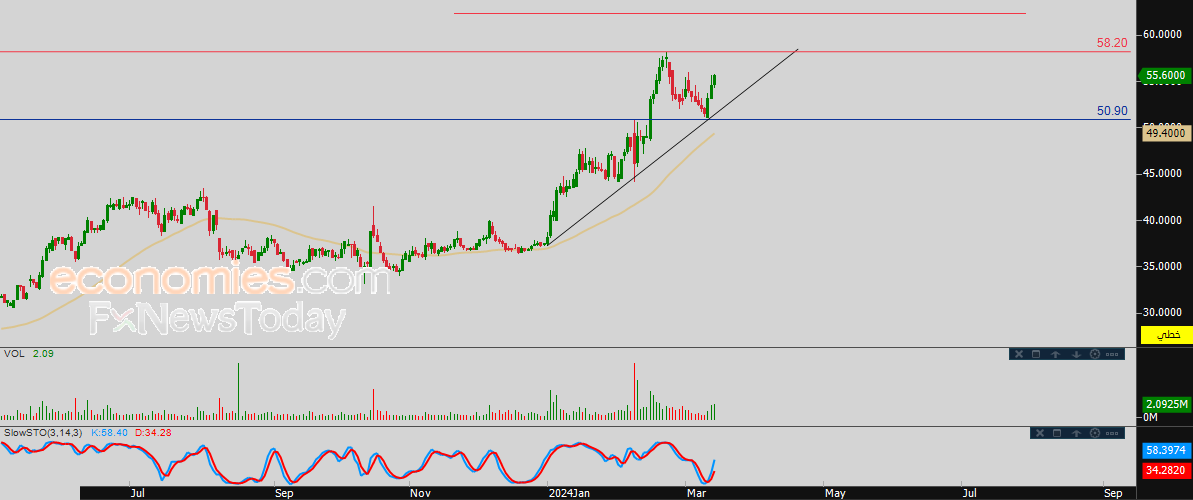Click the 45.0000 price axis label
Image resolution: width=1193 pixels, height=500 pixels.
tap(1163, 174)
